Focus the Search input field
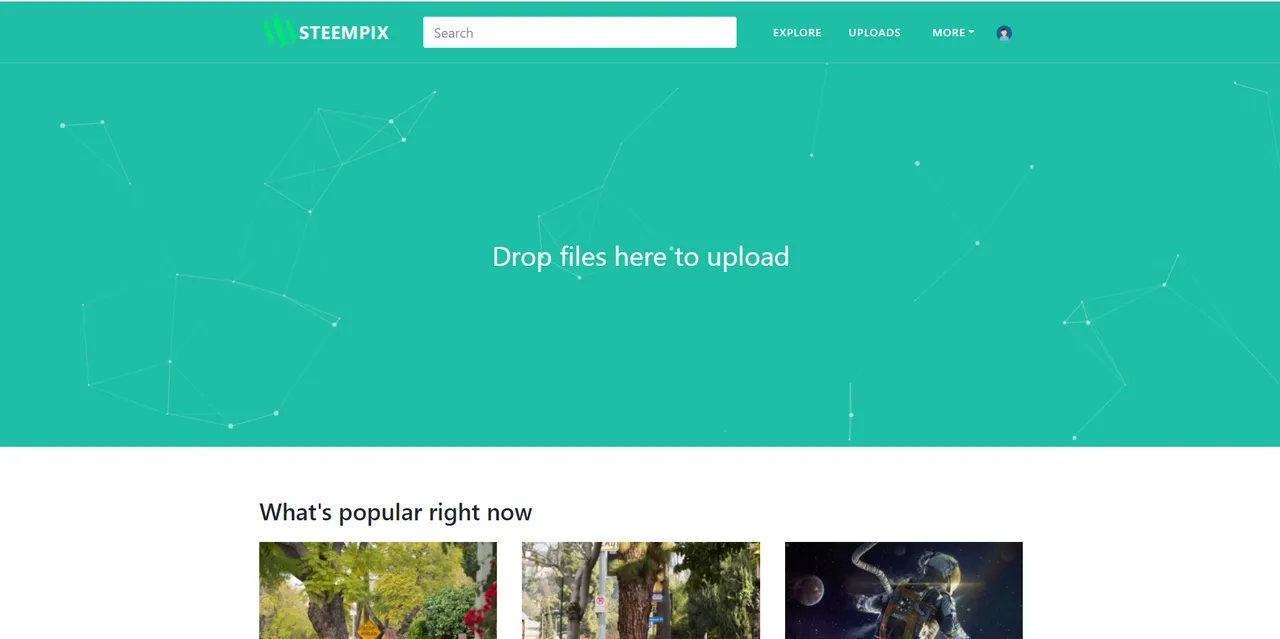The image size is (1280, 639). tap(580, 32)
